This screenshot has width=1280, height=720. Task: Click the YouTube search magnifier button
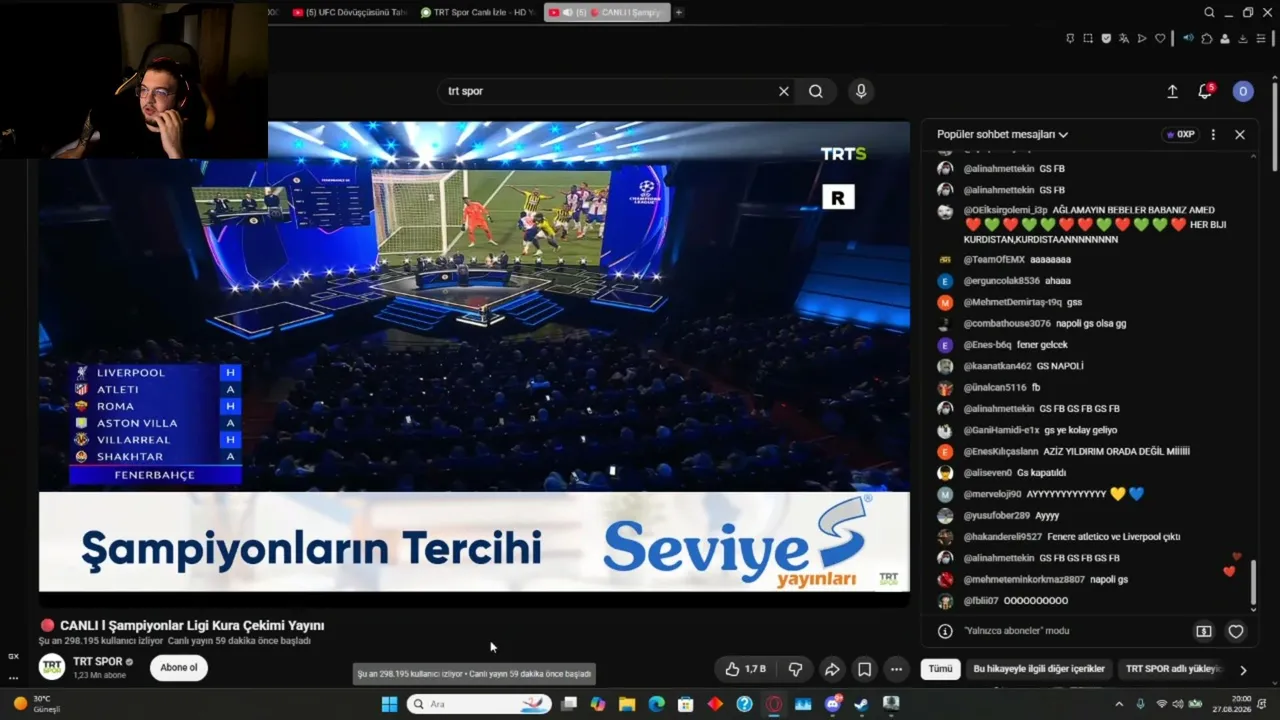tap(816, 91)
